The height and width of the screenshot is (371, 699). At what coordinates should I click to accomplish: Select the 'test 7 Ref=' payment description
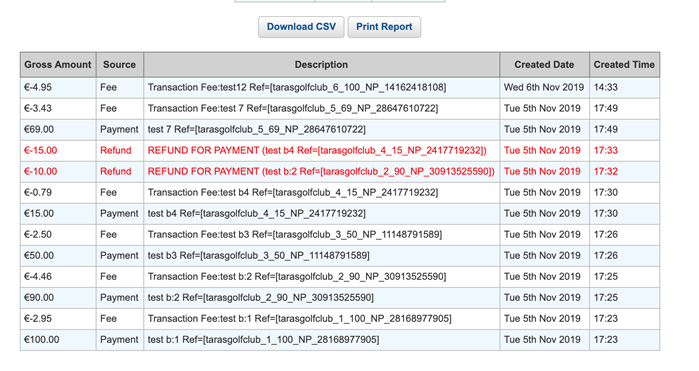257,129
